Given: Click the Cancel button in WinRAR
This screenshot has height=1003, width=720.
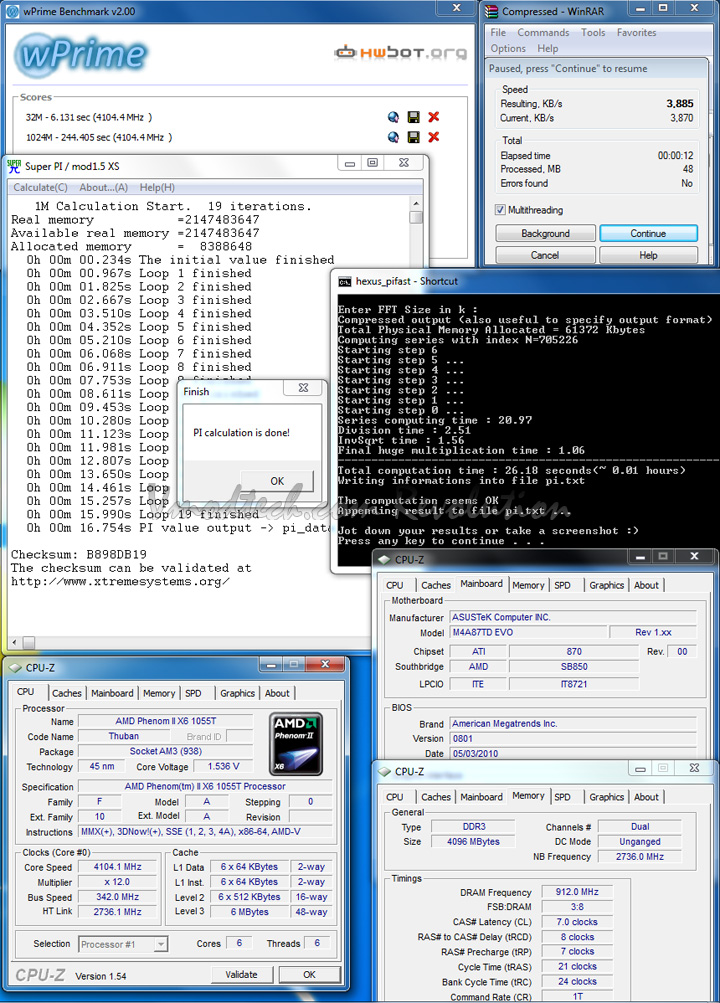Looking at the screenshot, I should tap(545, 255).
